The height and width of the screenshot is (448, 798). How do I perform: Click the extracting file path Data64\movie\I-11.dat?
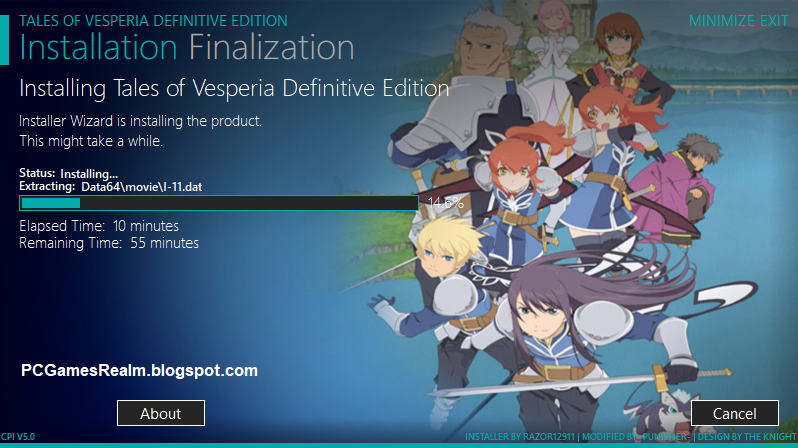click(x=141, y=187)
